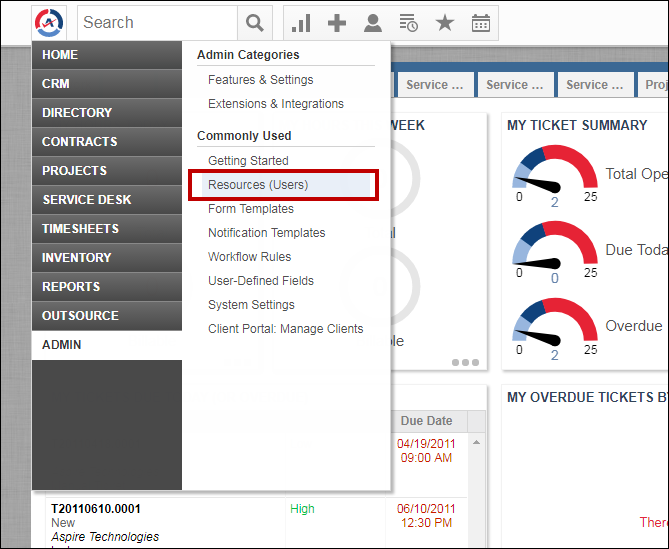Click the three-dot options on the widget

coord(465,363)
